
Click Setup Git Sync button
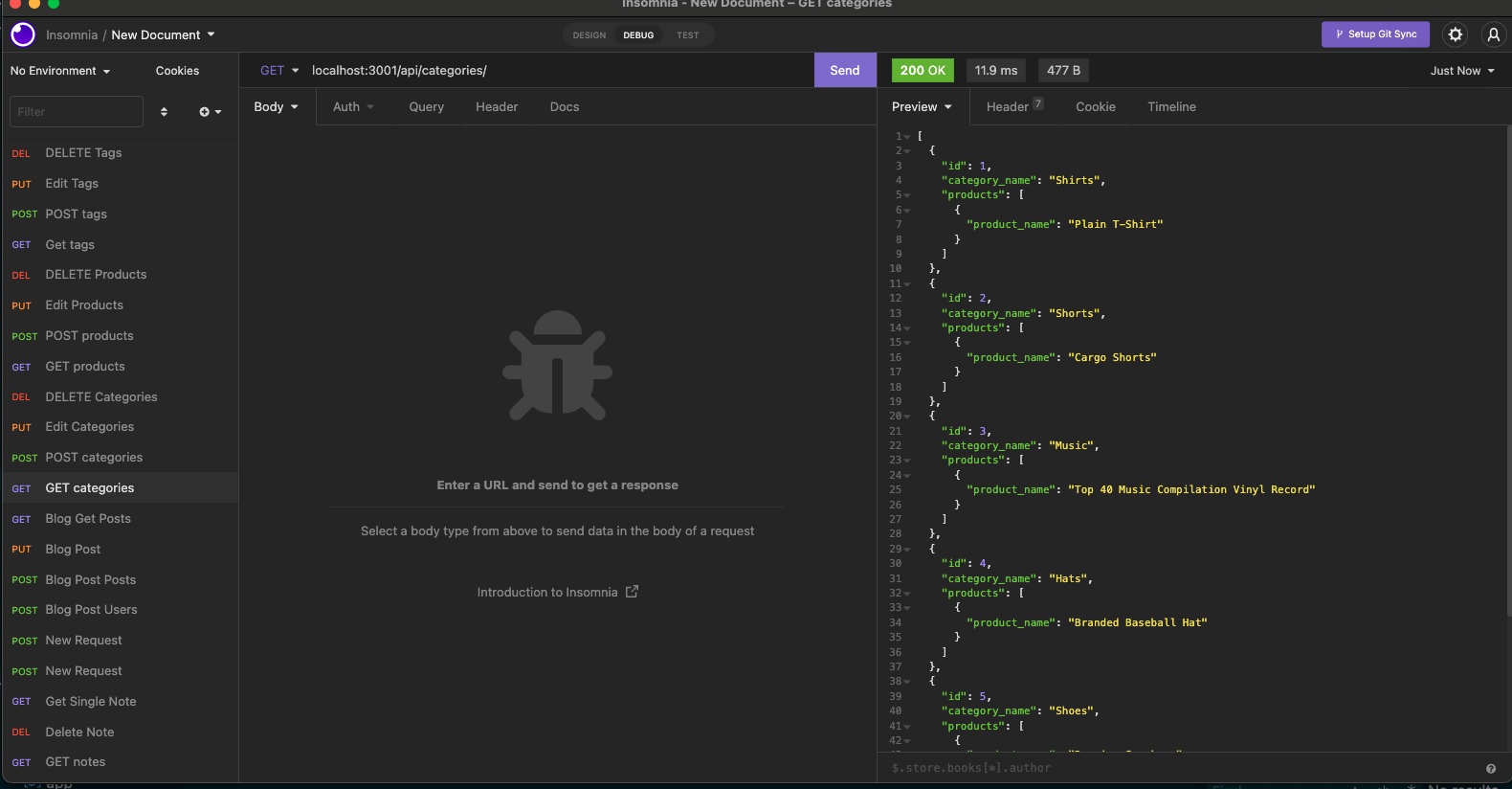coord(1376,34)
